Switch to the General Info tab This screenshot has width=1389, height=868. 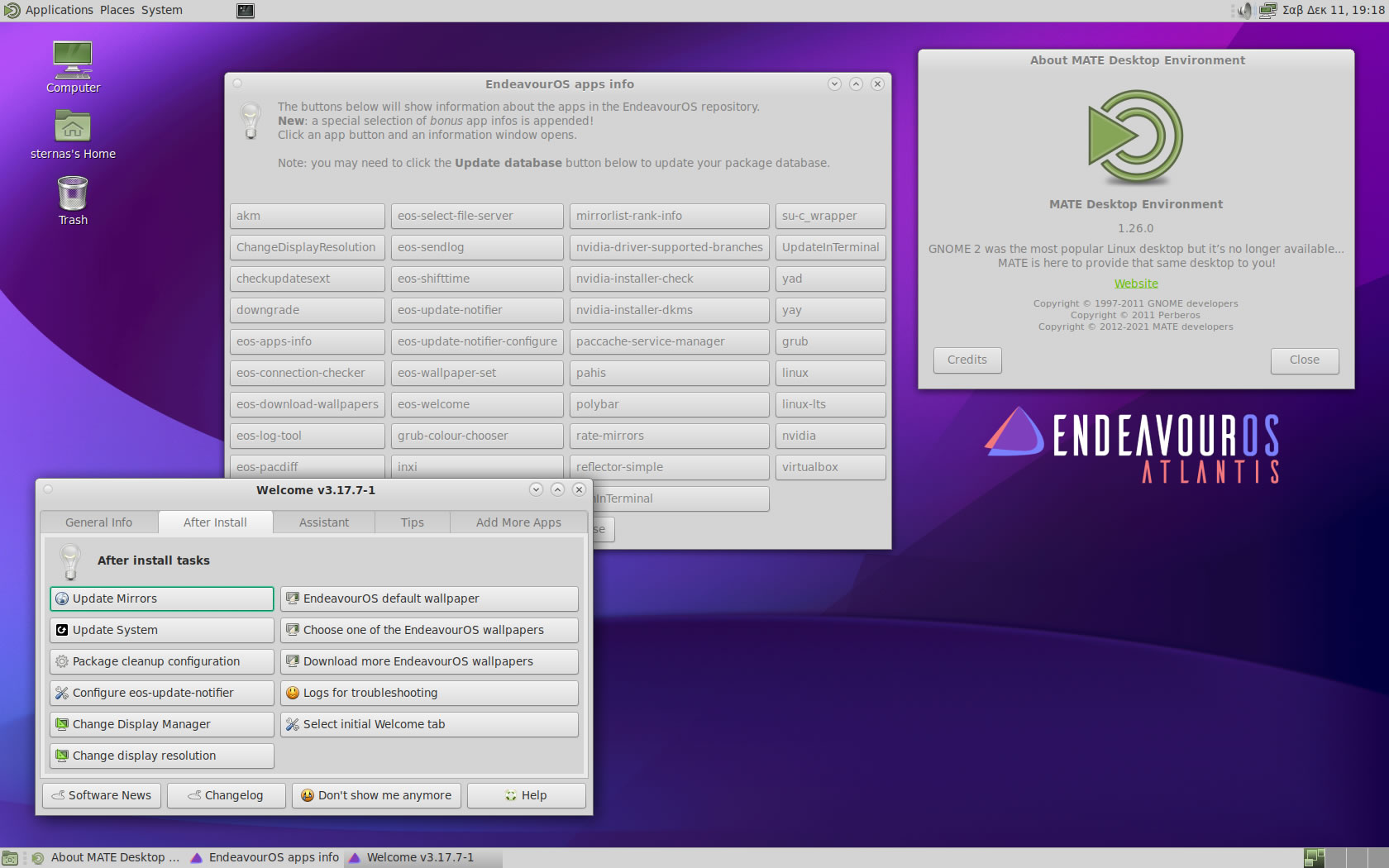click(98, 522)
